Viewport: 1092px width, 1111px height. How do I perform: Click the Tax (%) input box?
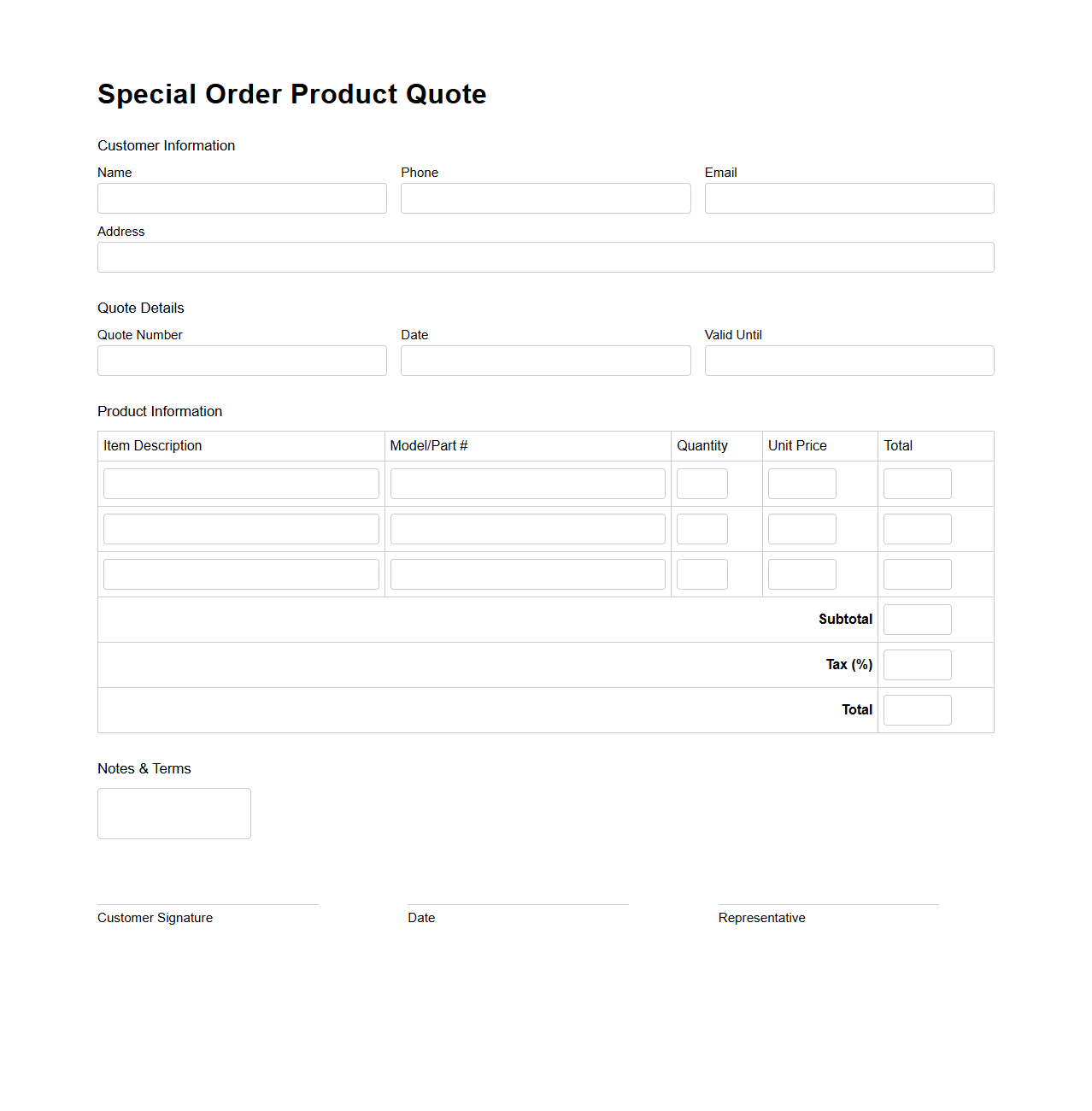917,664
